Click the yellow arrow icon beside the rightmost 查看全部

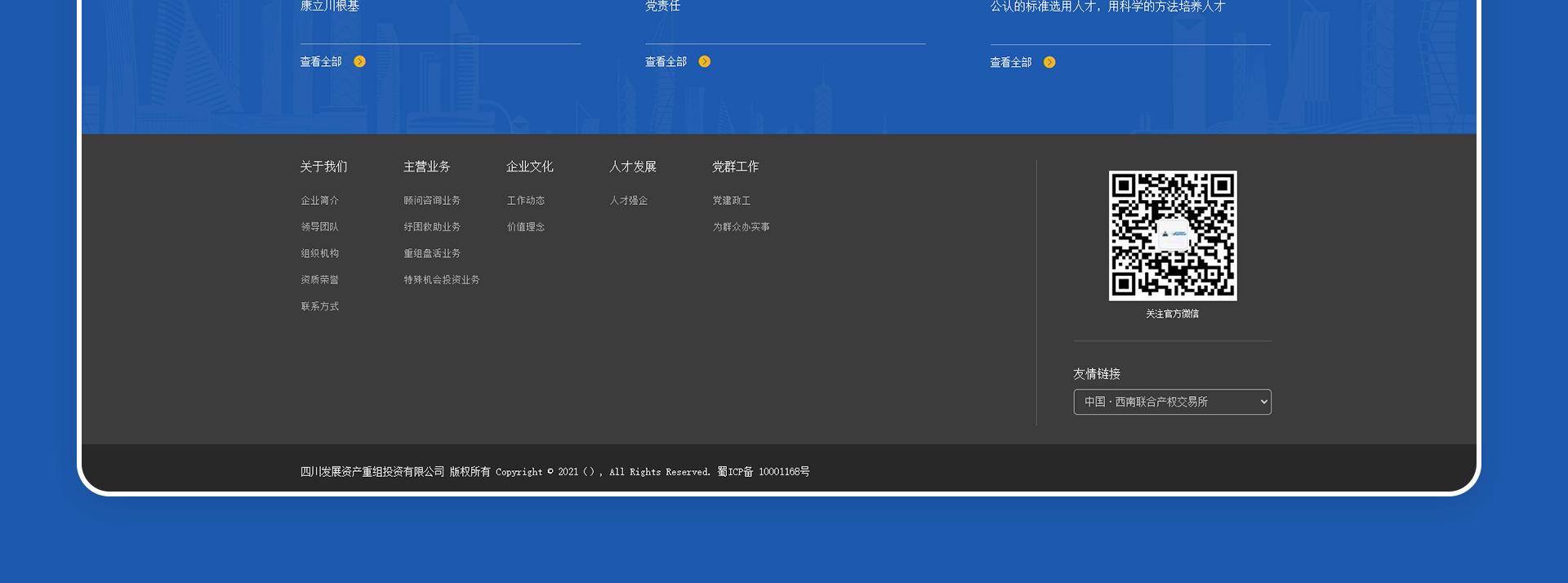(1049, 63)
